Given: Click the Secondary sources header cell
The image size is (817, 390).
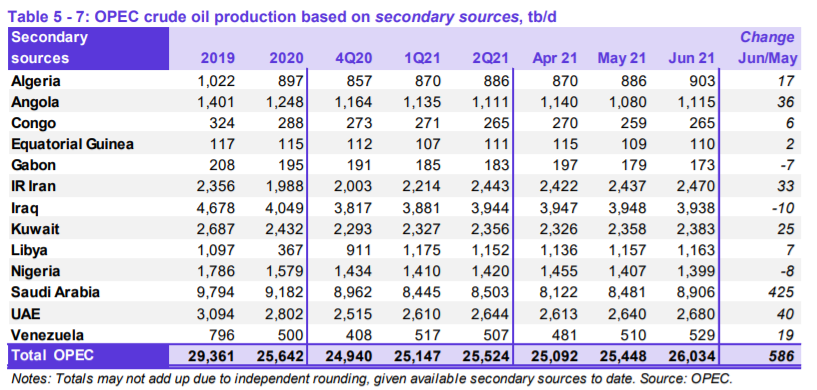Looking at the screenshot, I should point(88,48).
